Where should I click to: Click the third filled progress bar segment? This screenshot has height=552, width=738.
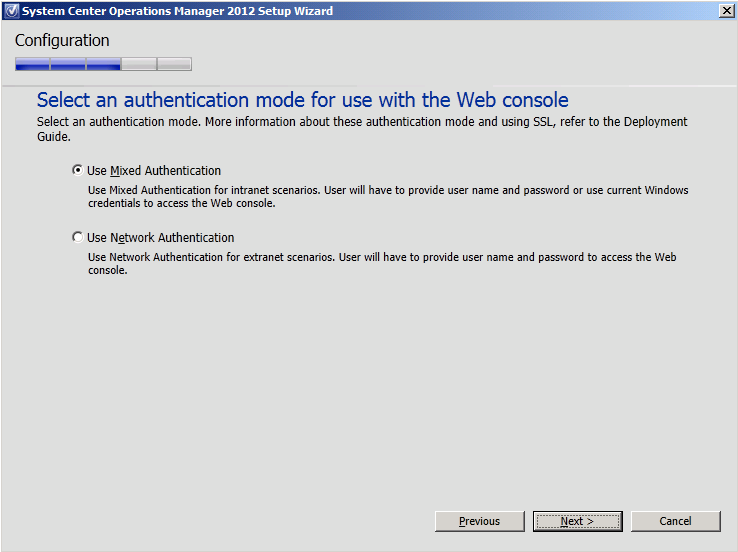click(x=104, y=64)
